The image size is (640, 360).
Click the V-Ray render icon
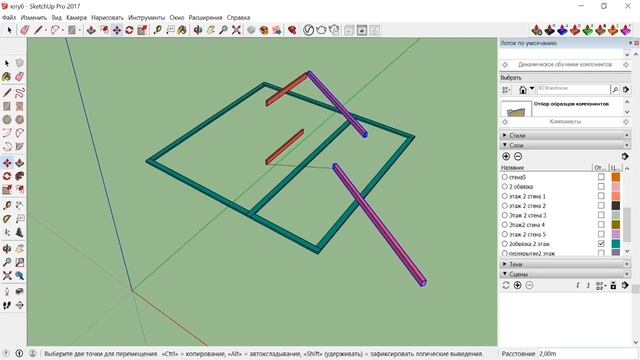[x=309, y=30]
